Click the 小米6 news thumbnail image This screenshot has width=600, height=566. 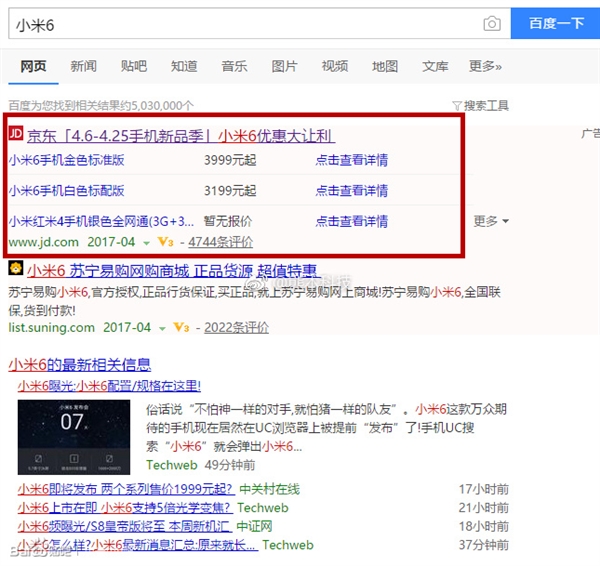72,437
